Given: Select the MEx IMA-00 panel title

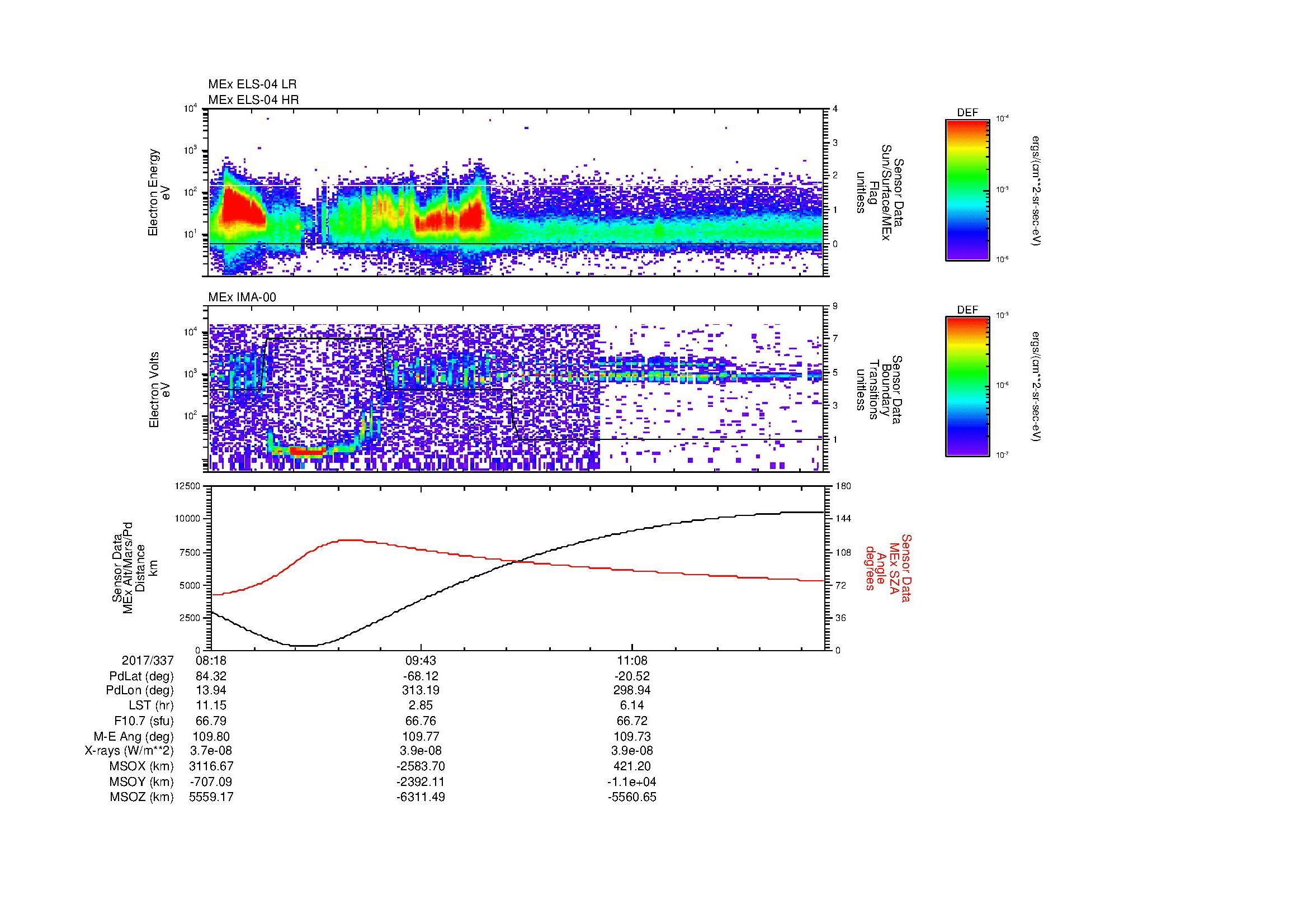Looking at the screenshot, I should 242,297.
